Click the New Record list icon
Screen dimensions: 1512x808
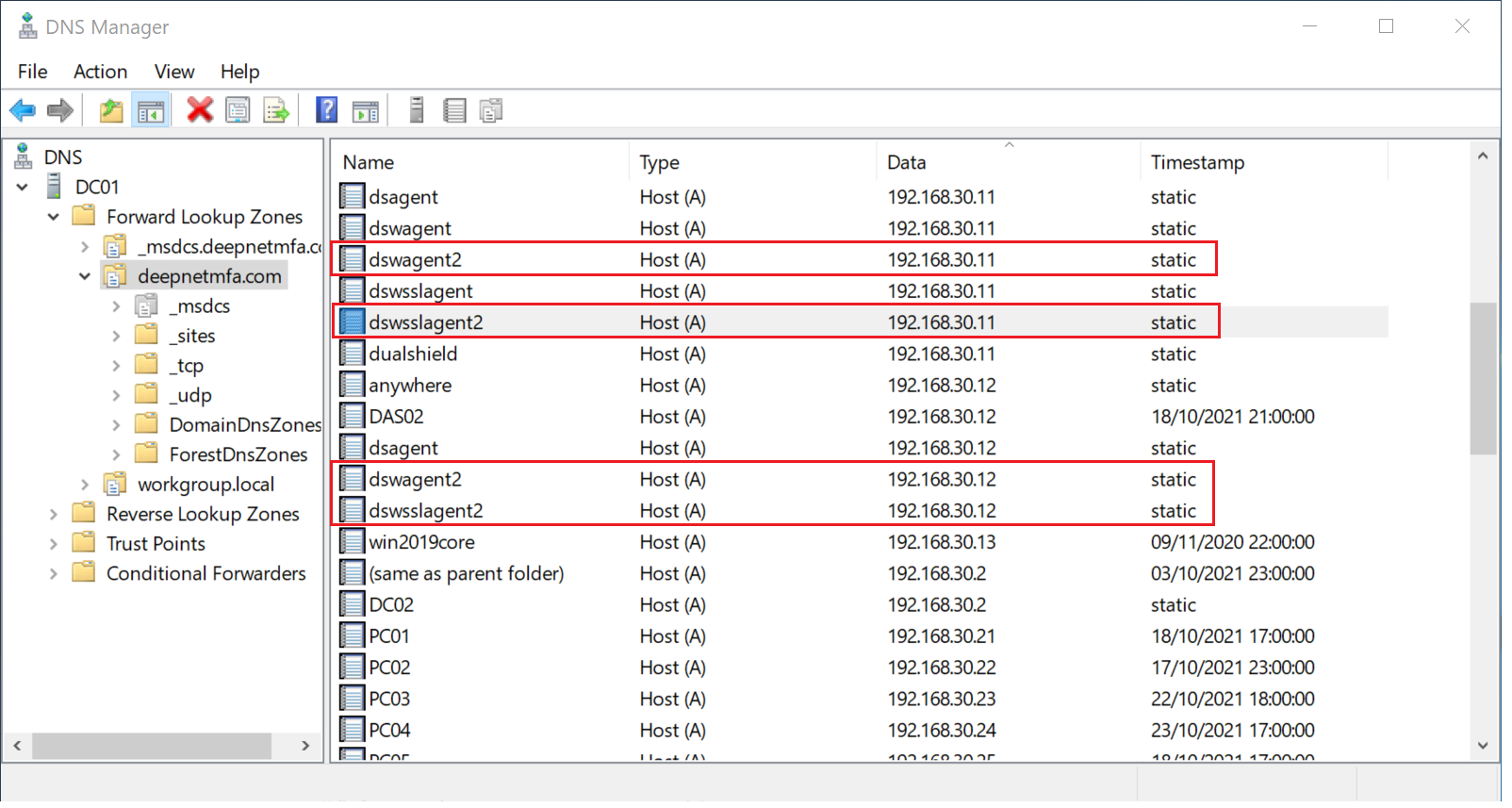click(455, 111)
